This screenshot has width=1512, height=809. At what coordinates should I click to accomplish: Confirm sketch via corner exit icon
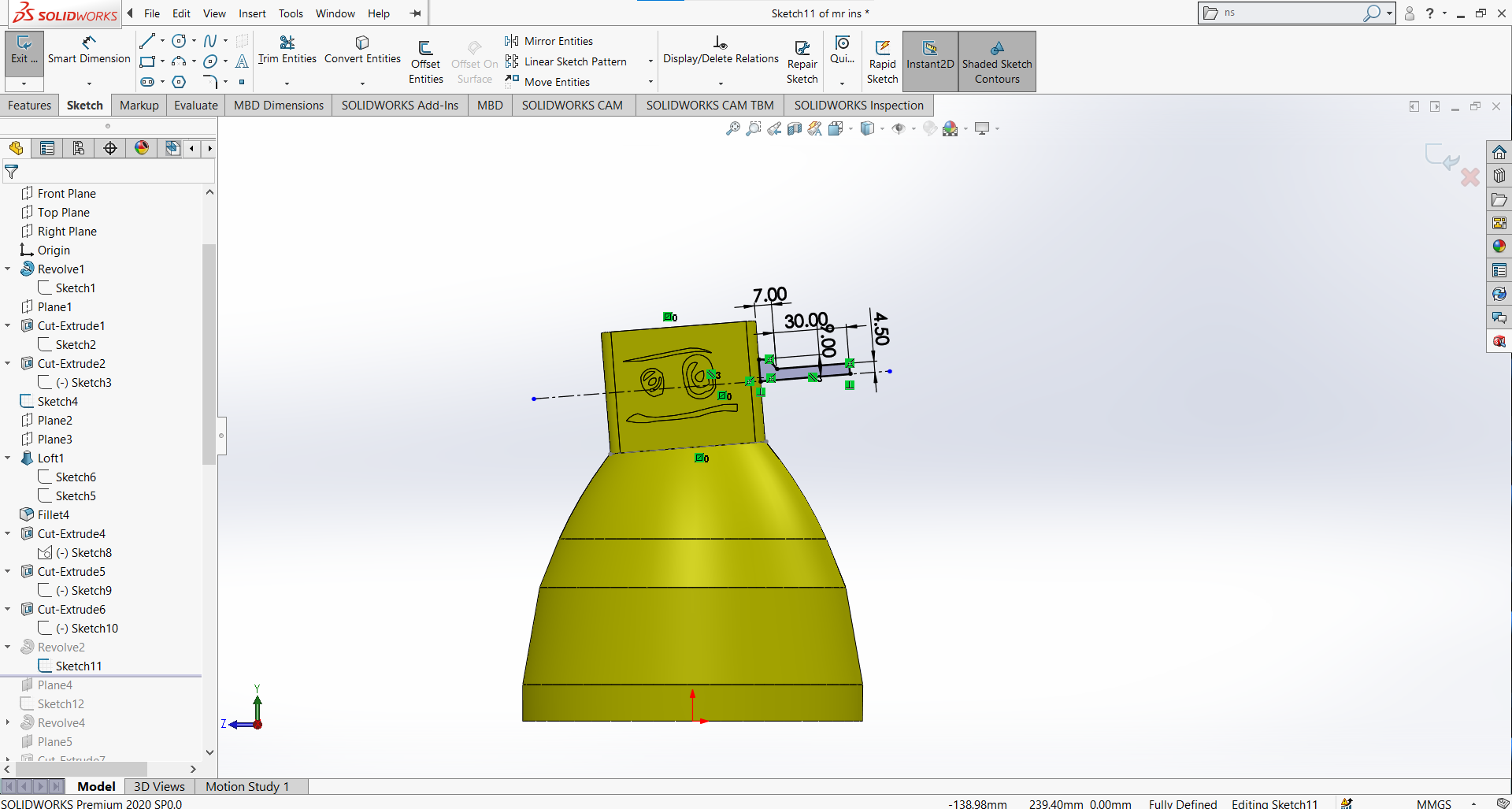(1442, 157)
